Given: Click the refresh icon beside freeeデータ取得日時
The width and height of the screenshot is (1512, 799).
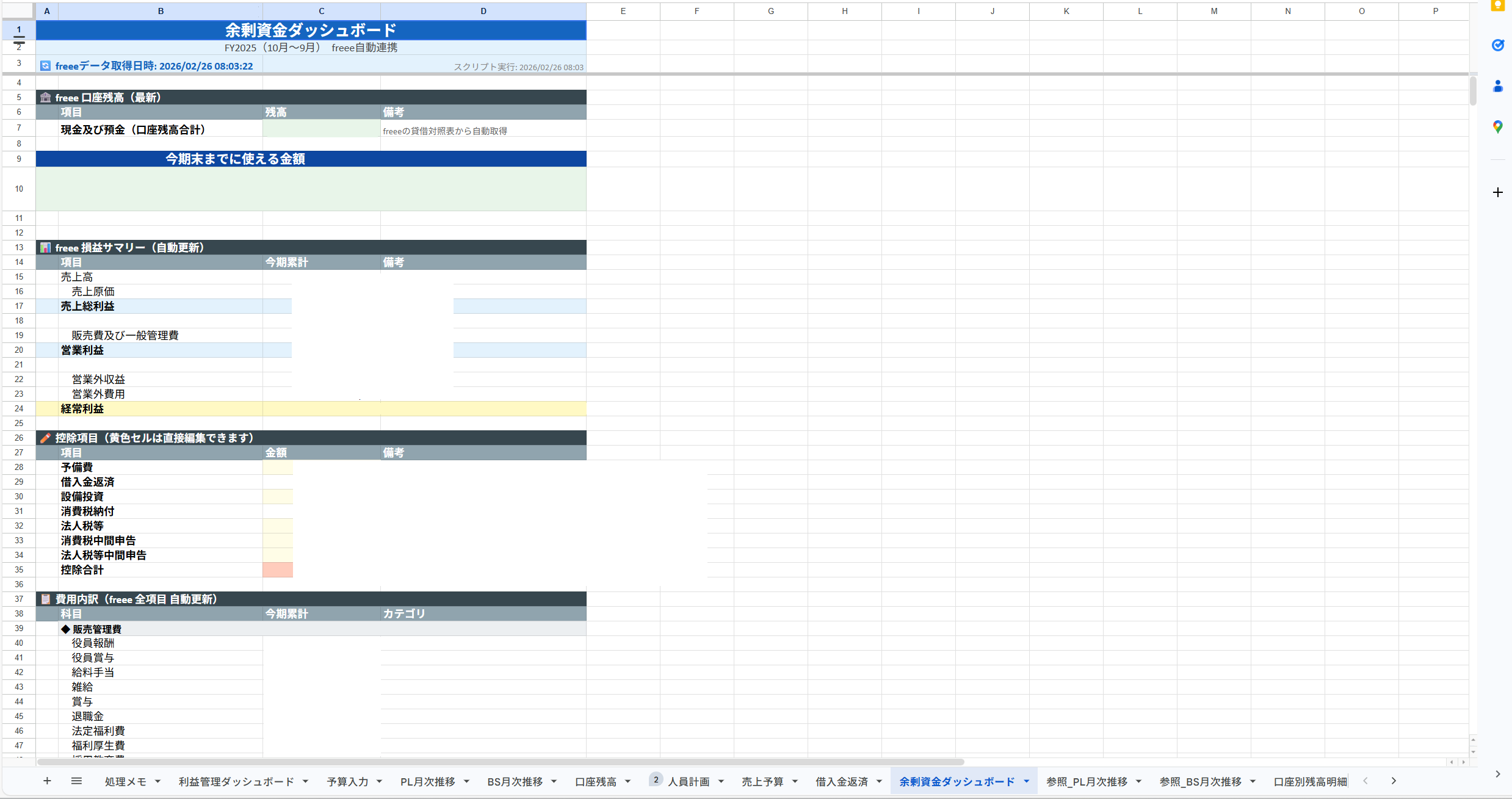Looking at the screenshot, I should (x=45, y=65).
